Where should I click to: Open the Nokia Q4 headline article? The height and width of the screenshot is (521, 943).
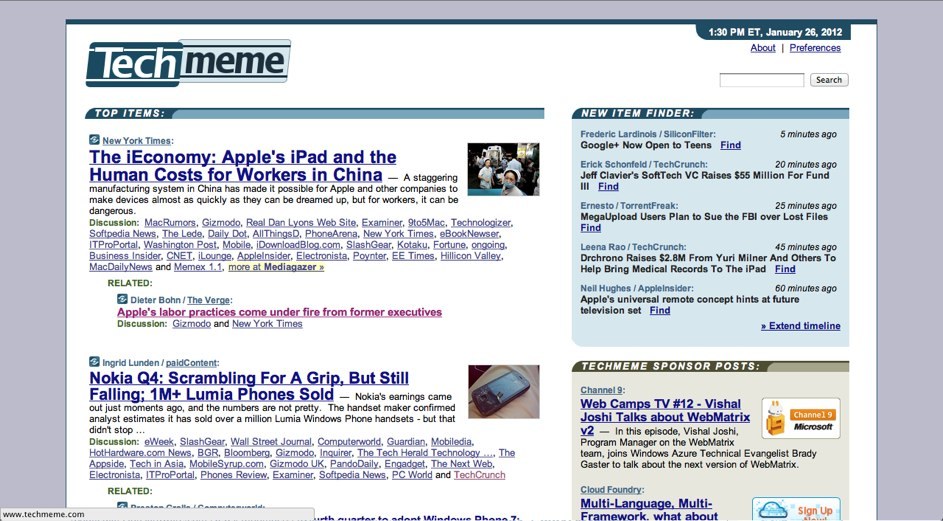248,387
